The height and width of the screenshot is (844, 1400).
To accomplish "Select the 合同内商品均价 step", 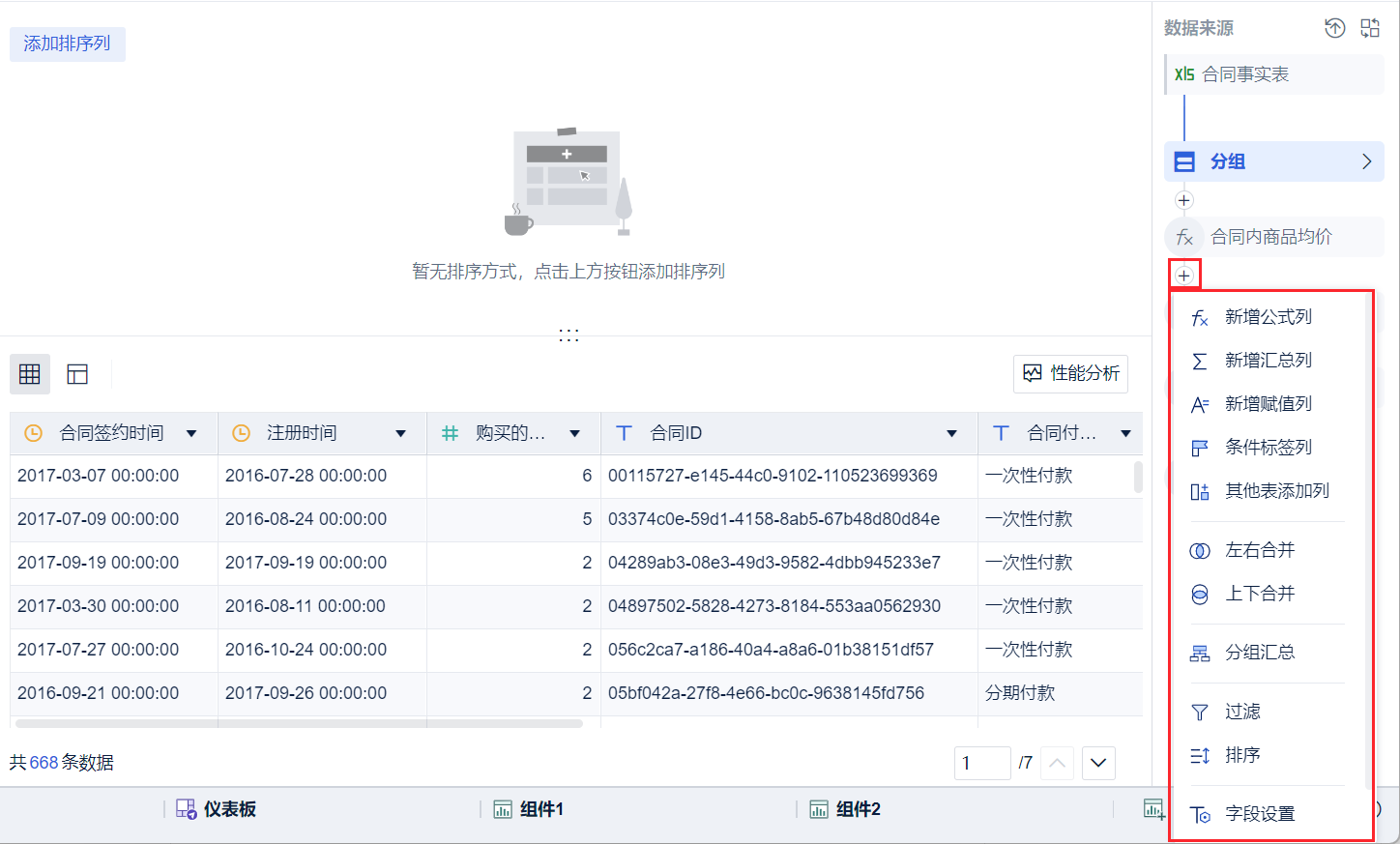I will pyautogui.click(x=1274, y=237).
